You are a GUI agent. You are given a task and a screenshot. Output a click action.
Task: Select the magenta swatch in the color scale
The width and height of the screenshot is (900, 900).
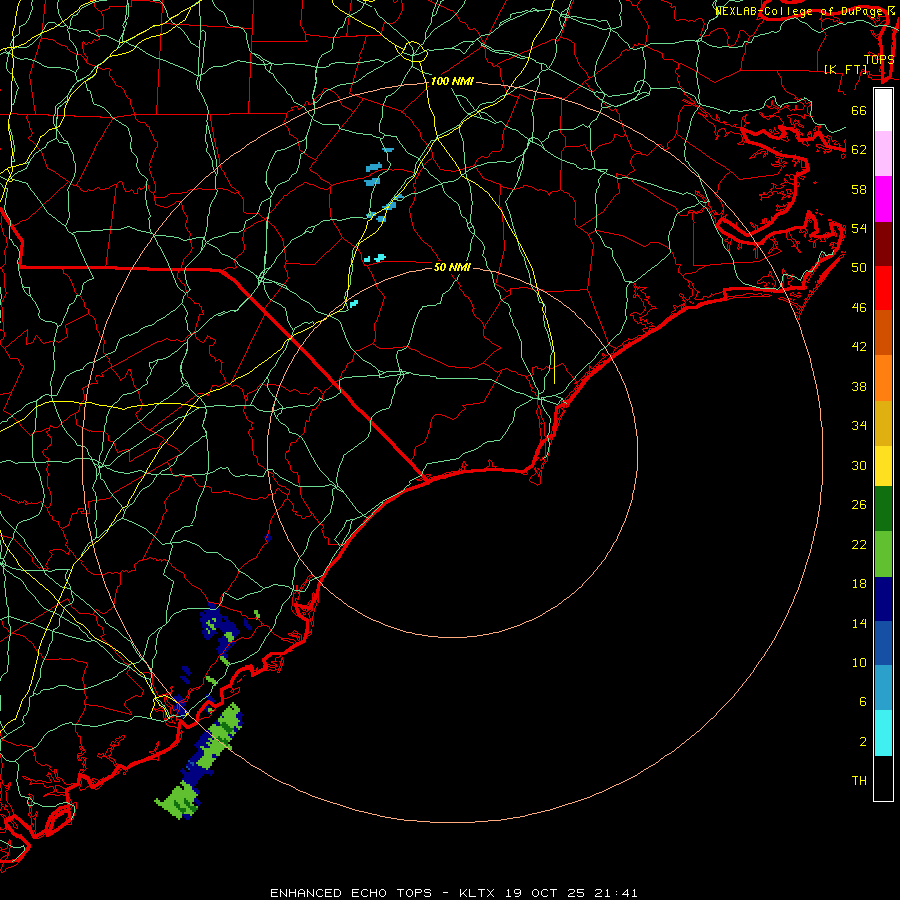(x=883, y=199)
